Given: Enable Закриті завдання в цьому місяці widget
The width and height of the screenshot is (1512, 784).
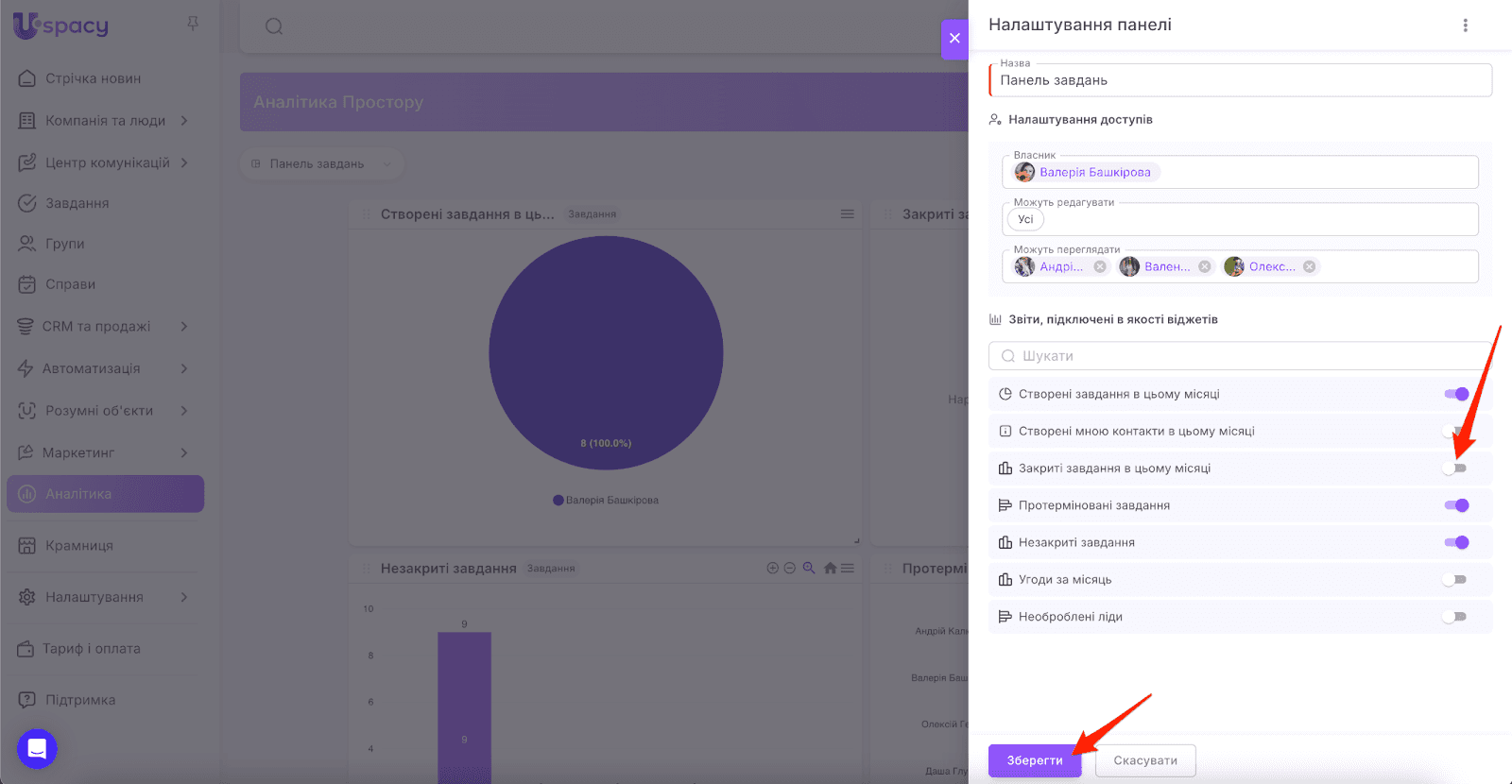Looking at the screenshot, I should point(1455,469).
